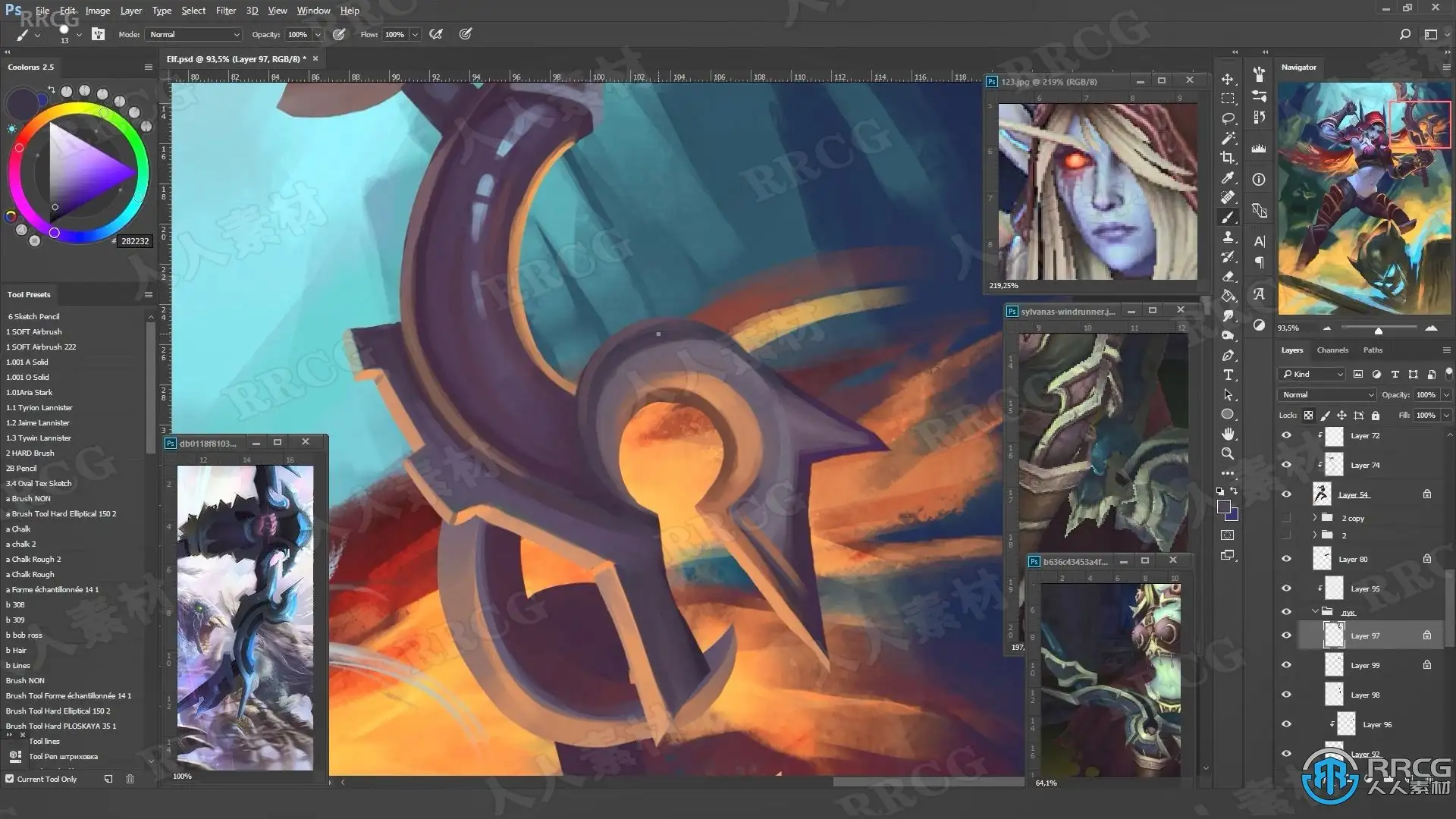This screenshot has width=1456, height=819.
Task: Select the Eraser tool
Action: point(1228,277)
